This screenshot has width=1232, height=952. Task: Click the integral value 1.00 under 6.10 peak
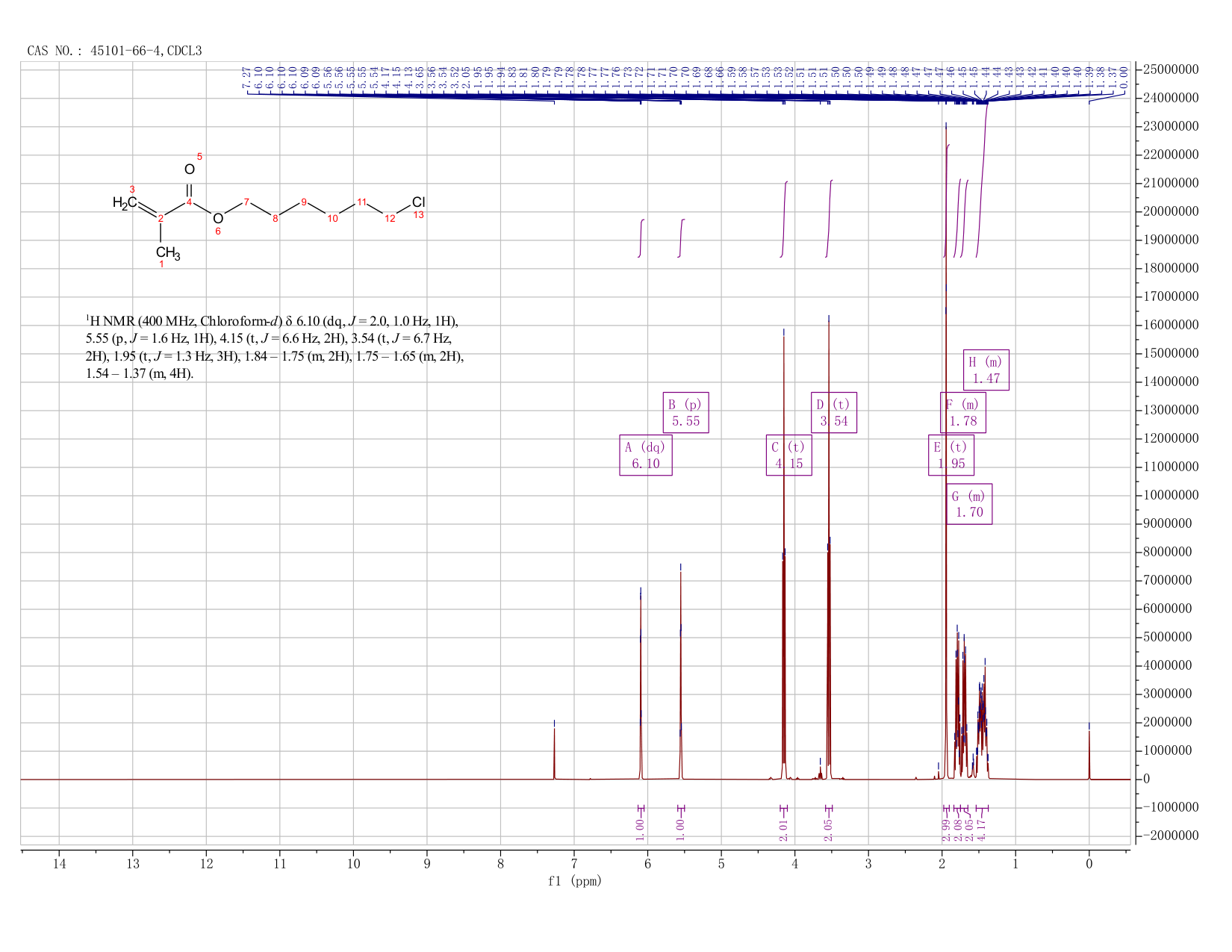641,829
